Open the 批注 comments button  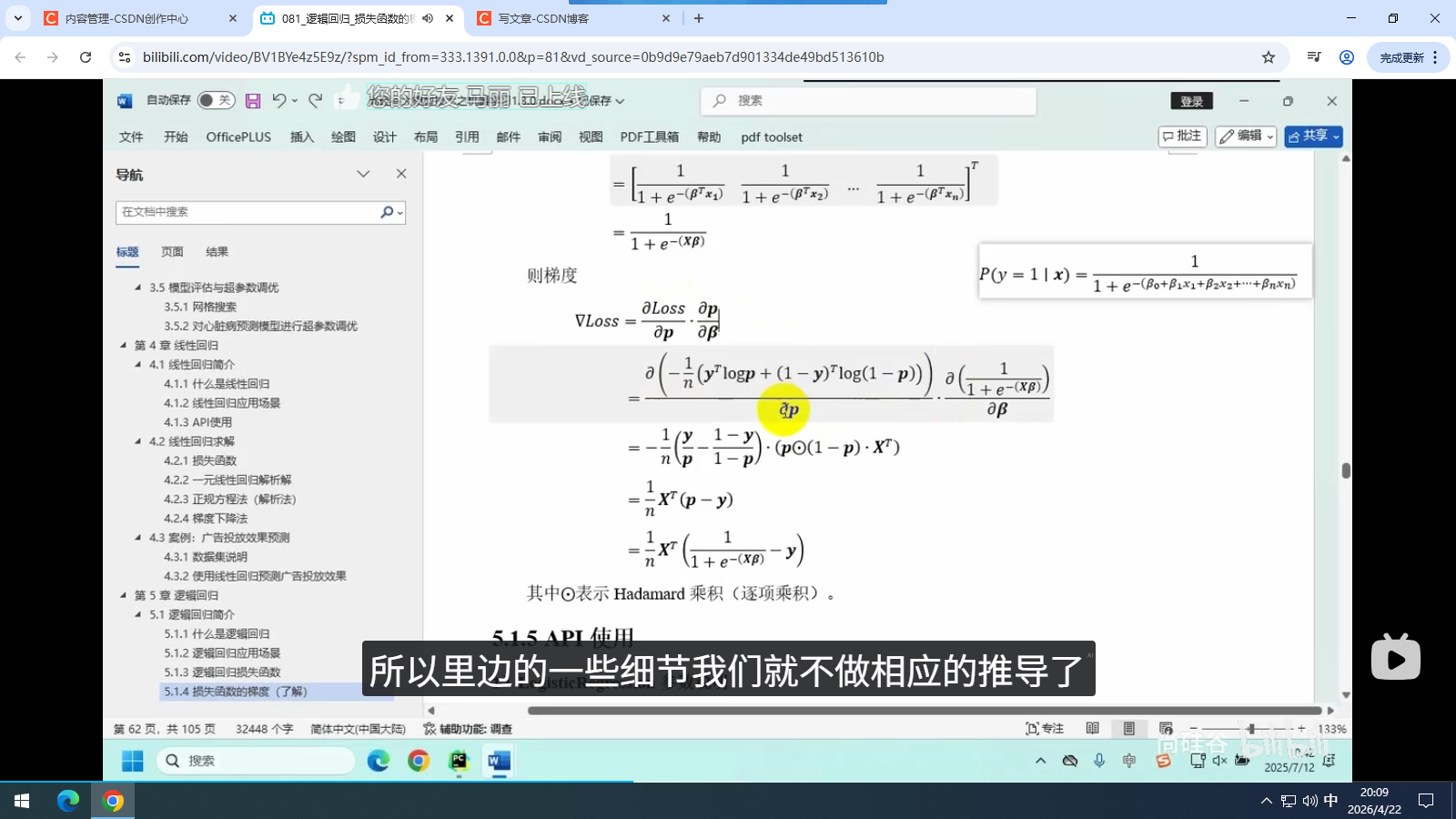point(1182,136)
